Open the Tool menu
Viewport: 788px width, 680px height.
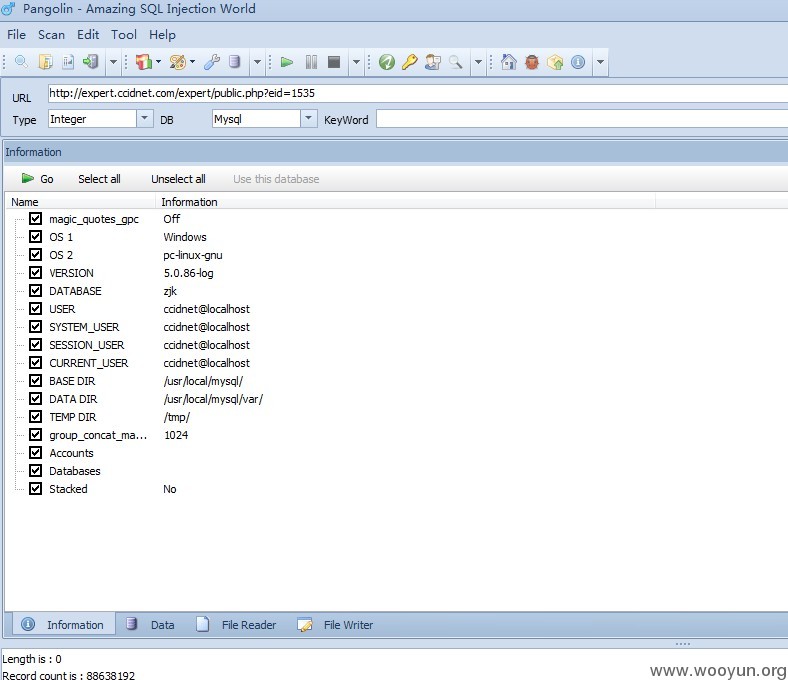tap(124, 35)
